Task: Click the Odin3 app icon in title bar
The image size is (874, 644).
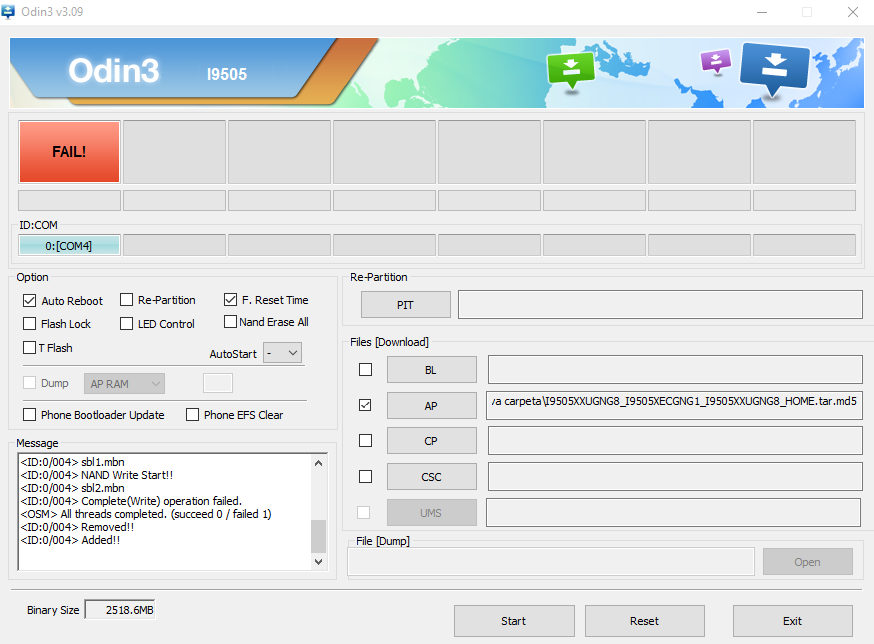Action: 8,11
